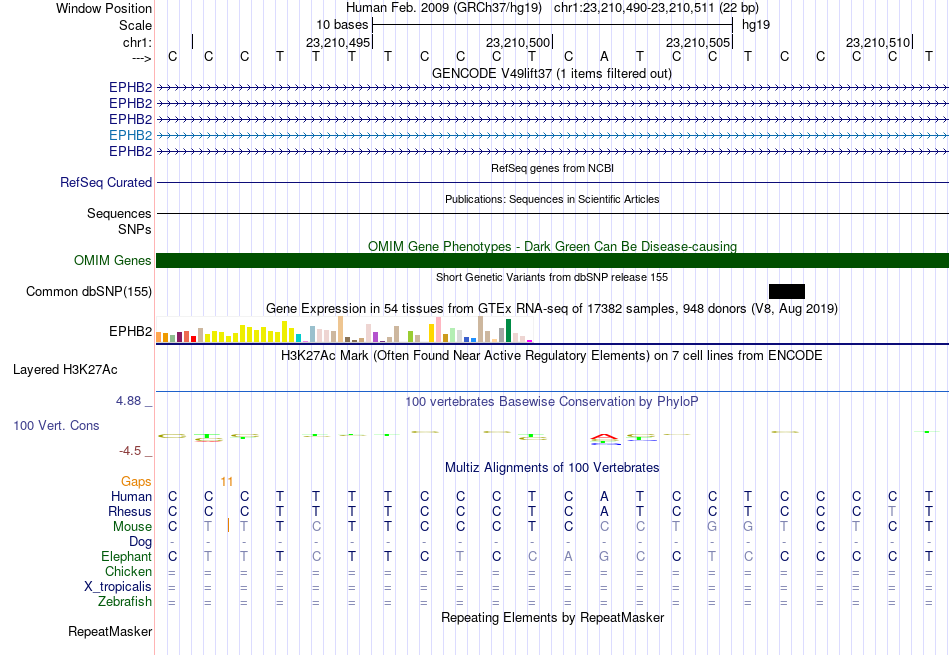
Task: Click the 23,210,510 position label
Action: coord(878,42)
